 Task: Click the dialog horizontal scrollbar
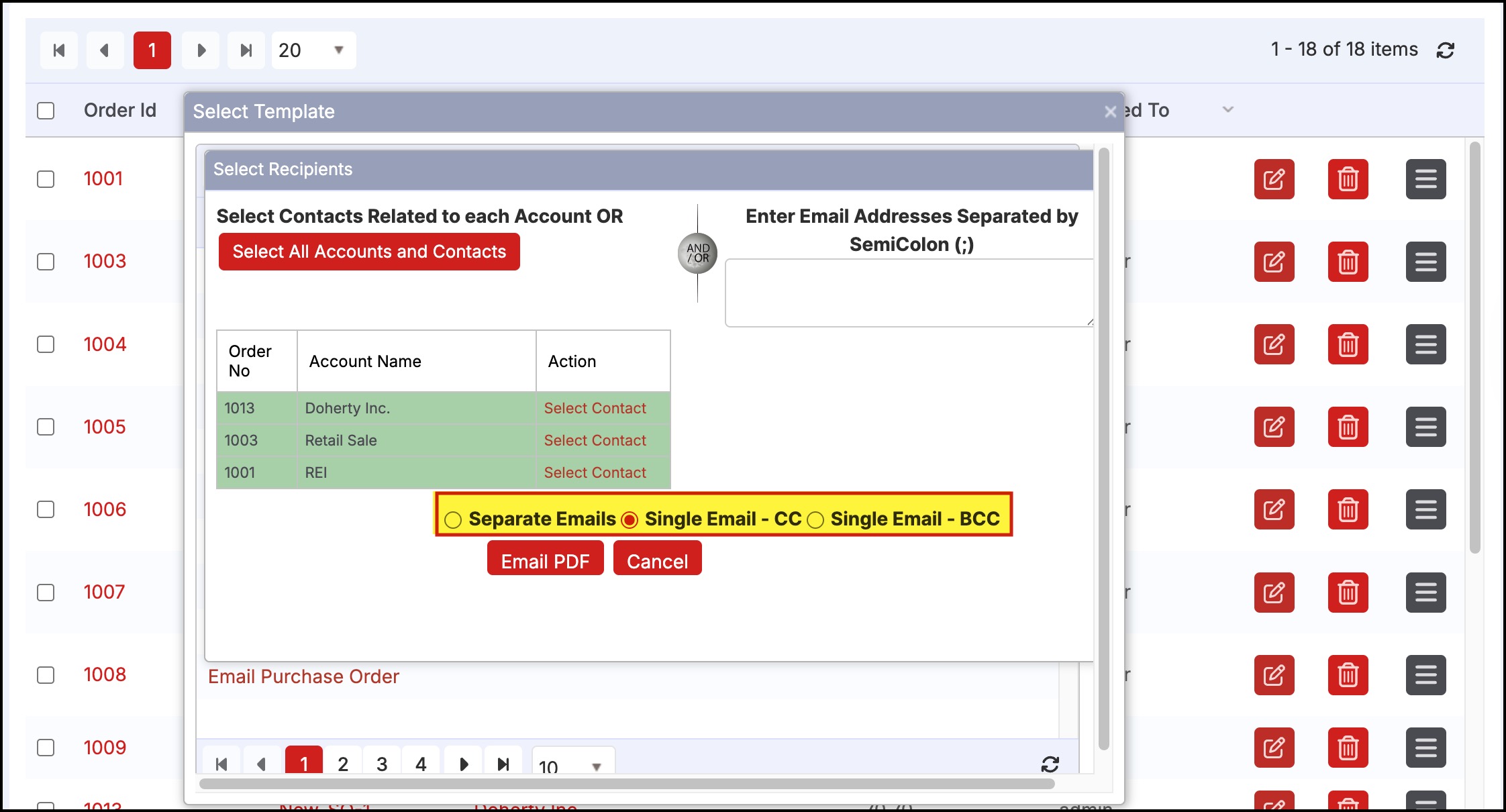627,784
